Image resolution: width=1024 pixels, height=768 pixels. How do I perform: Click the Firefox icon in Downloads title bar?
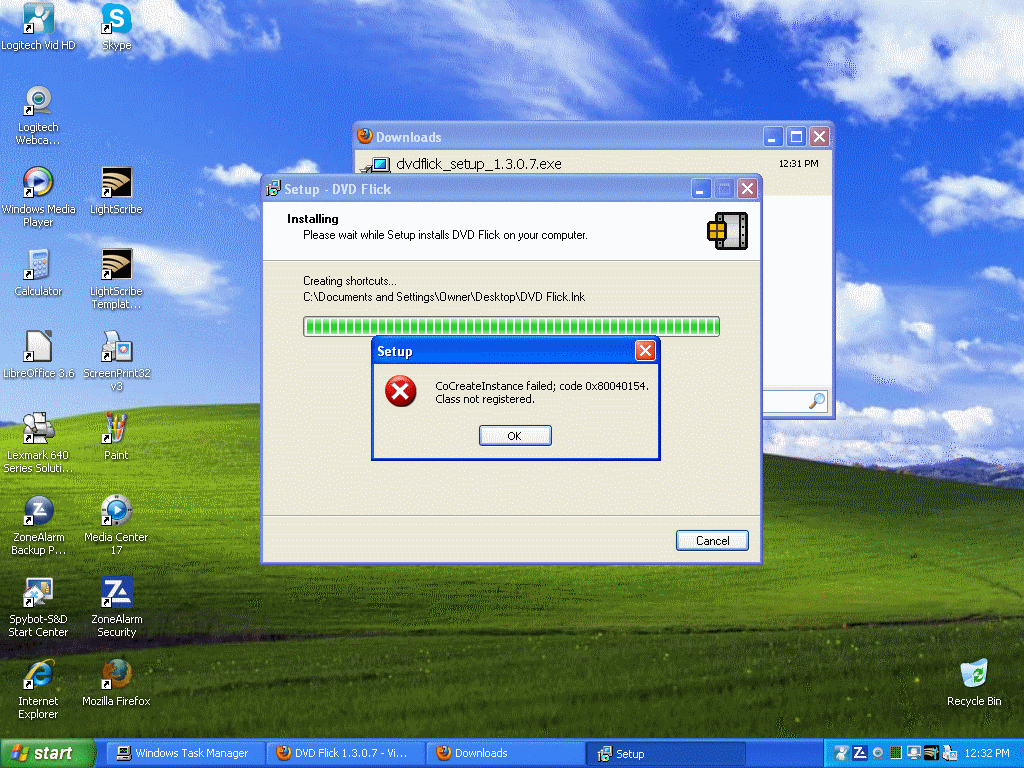[x=364, y=136]
